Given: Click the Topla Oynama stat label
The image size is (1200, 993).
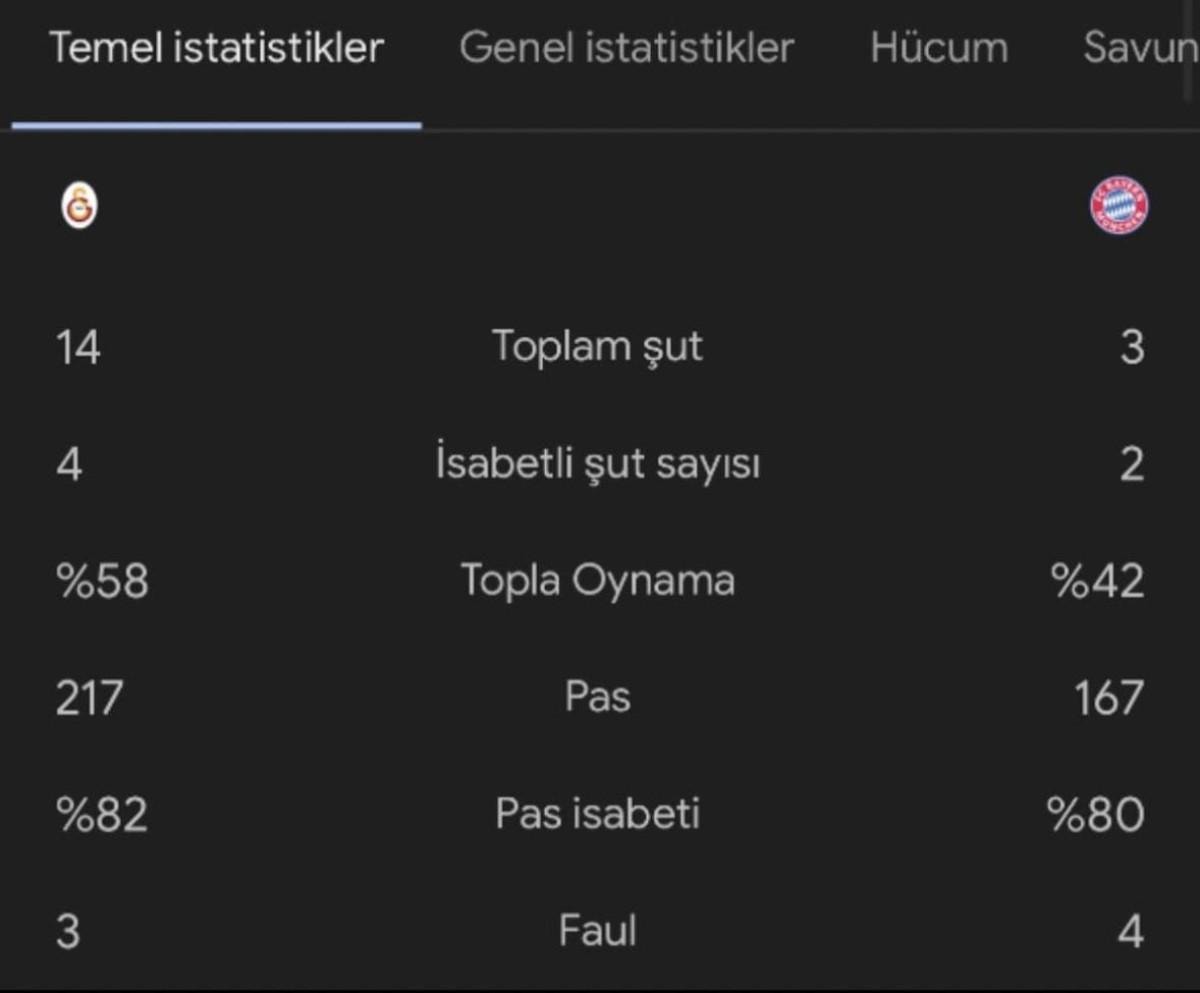Looking at the screenshot, I should [x=597, y=580].
